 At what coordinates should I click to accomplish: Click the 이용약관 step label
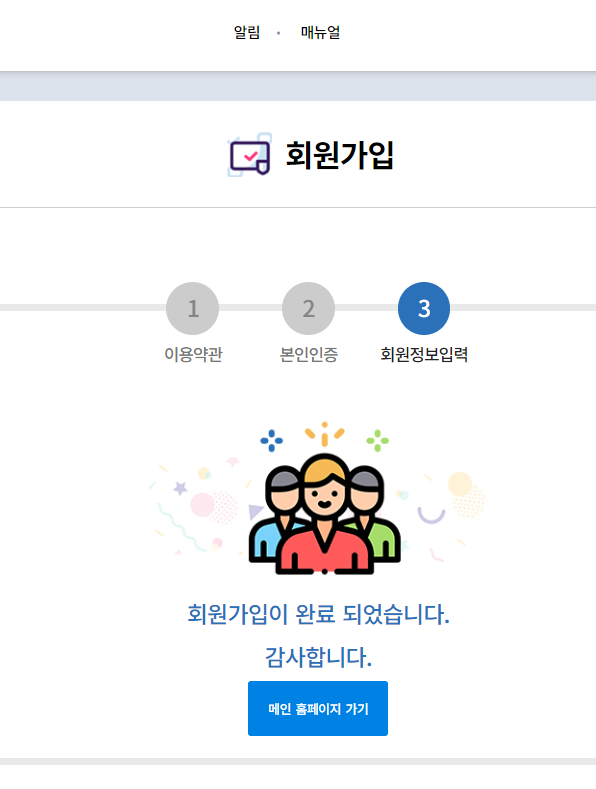(193, 354)
